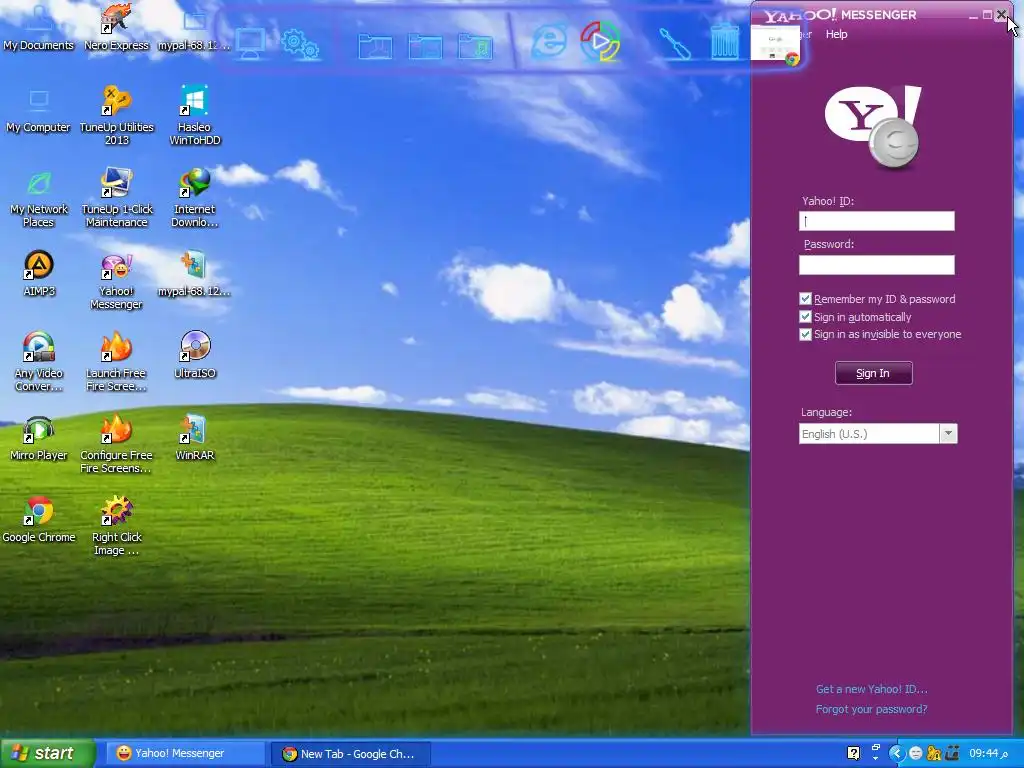
Task: Toggle Remember my ID & password checkbox
Action: pyautogui.click(x=805, y=298)
